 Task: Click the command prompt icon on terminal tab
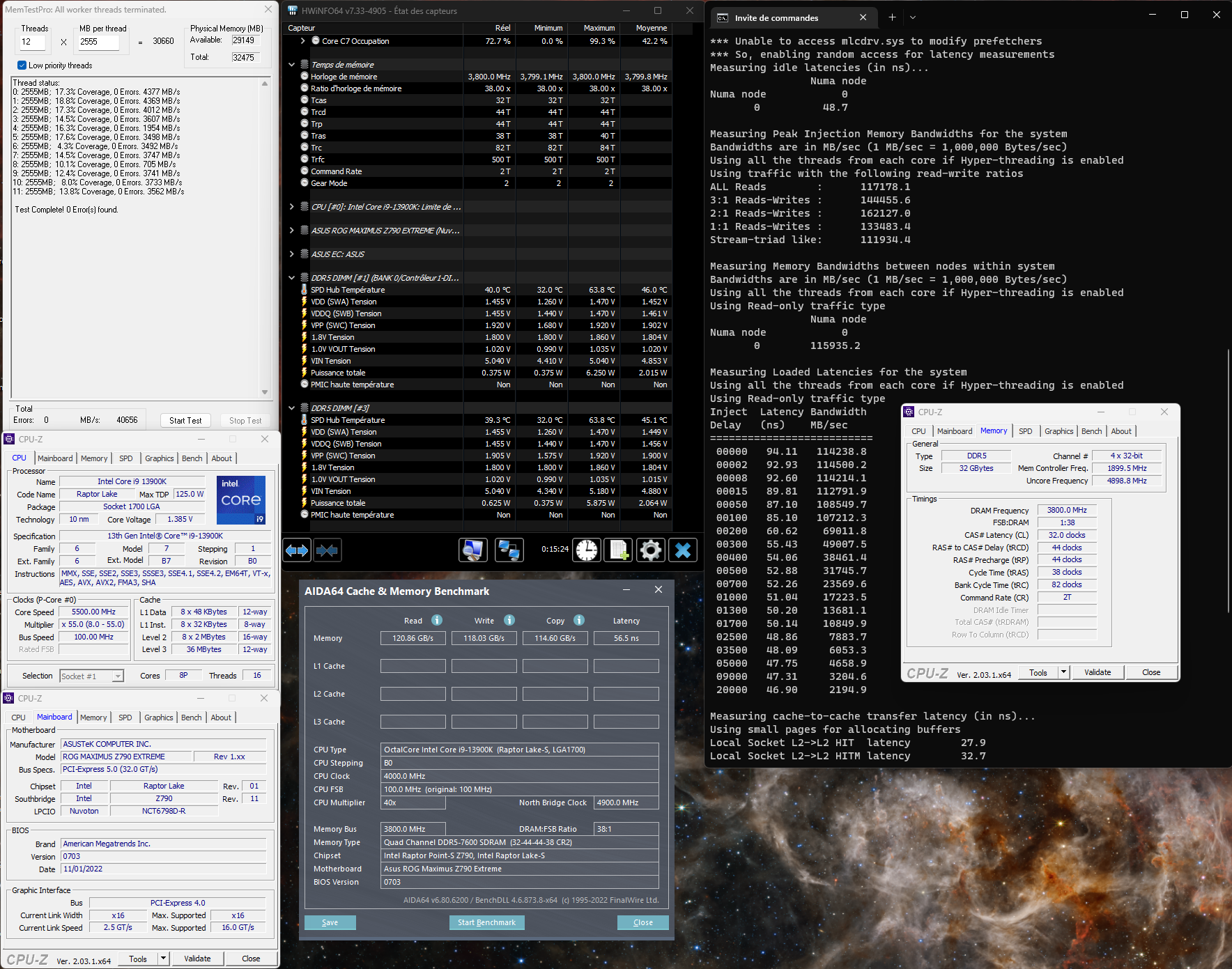click(x=723, y=17)
